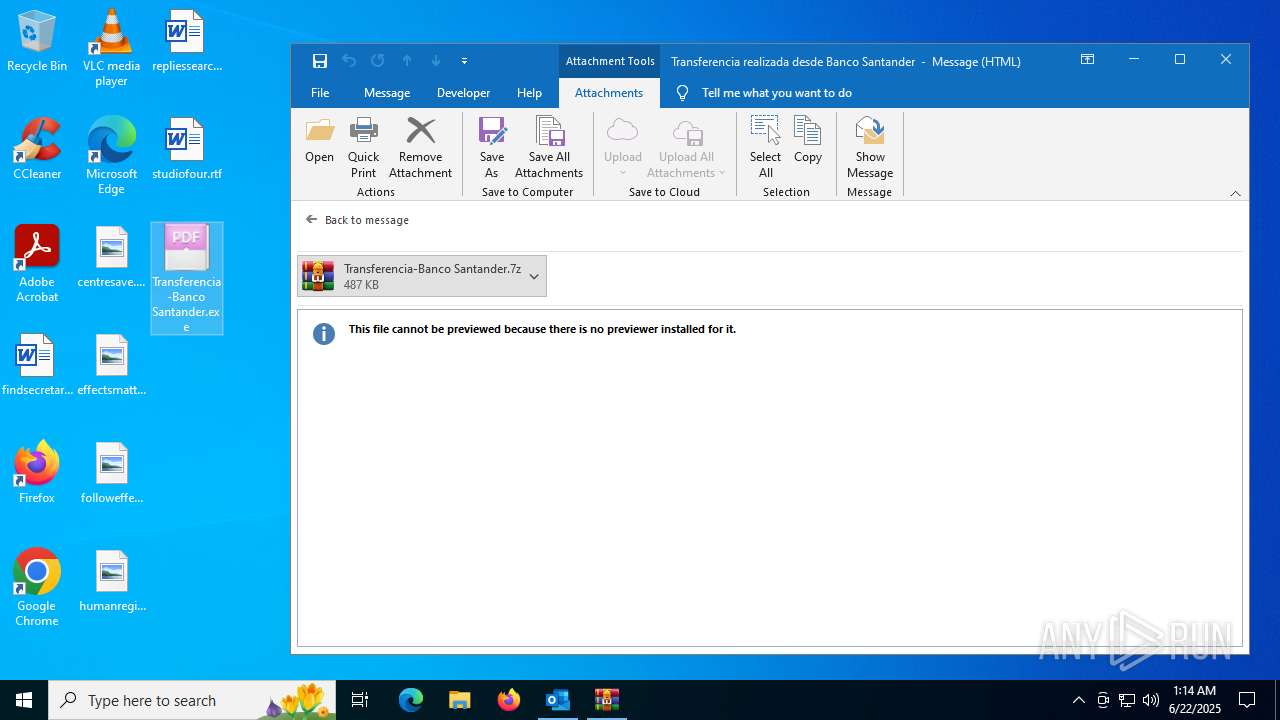The width and height of the screenshot is (1280, 720).
Task: Select the Microsoft Edge desktop shortcut
Action: coord(111,156)
